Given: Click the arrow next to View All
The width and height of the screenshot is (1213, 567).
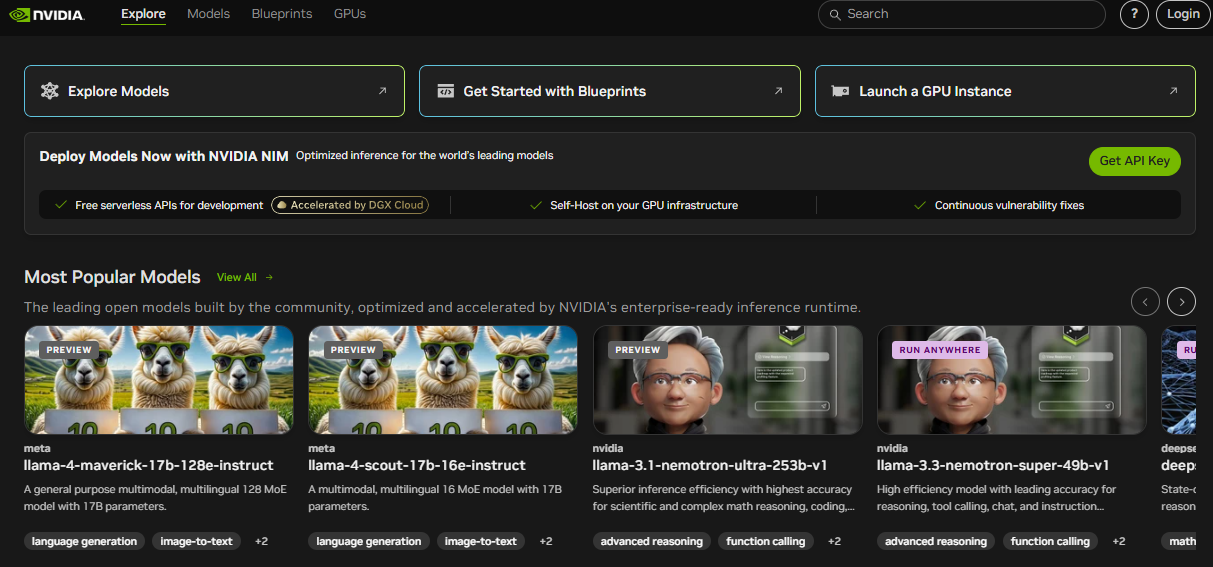Looking at the screenshot, I should pyautogui.click(x=269, y=277).
